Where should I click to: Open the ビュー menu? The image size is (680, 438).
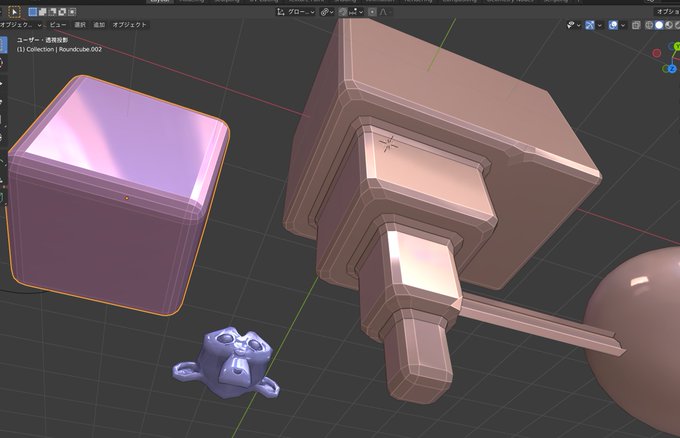[58, 25]
